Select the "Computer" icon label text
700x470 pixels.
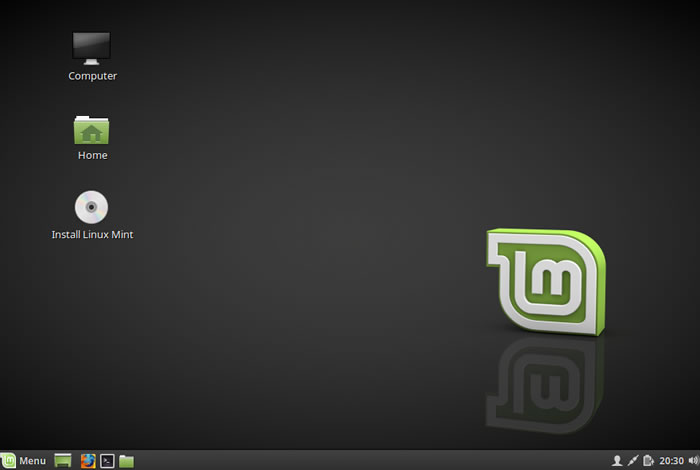coord(92,76)
